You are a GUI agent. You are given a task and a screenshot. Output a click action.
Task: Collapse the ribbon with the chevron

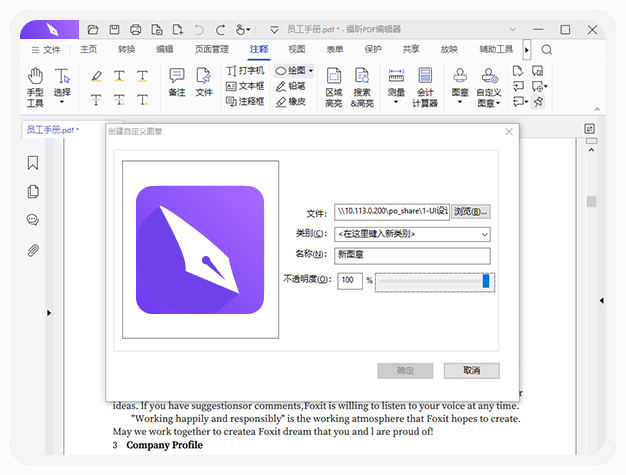point(597,109)
